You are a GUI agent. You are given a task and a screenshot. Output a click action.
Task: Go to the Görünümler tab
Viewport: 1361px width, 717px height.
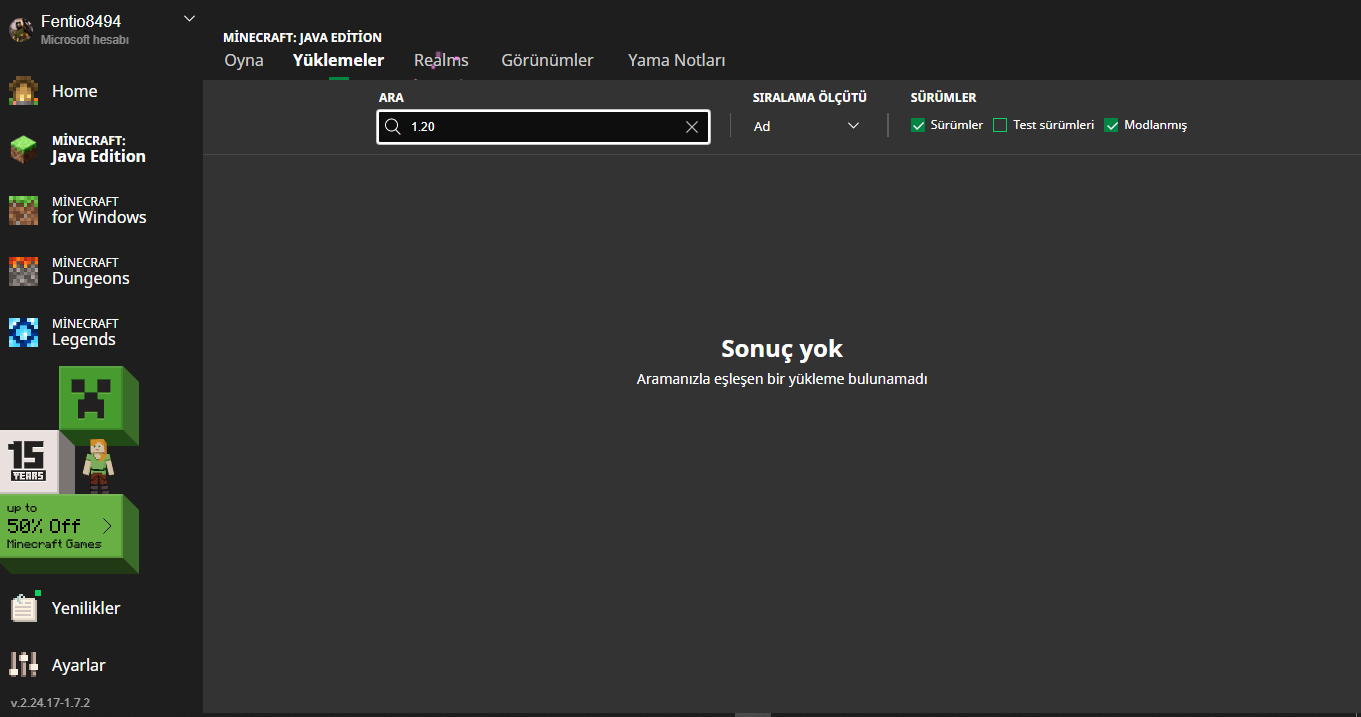pos(547,60)
